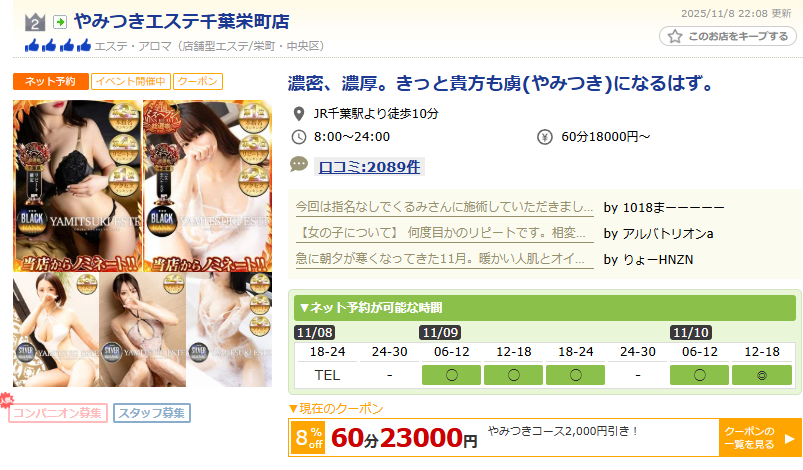Click the yen price icon
The height and width of the screenshot is (470, 803).
(x=544, y=137)
